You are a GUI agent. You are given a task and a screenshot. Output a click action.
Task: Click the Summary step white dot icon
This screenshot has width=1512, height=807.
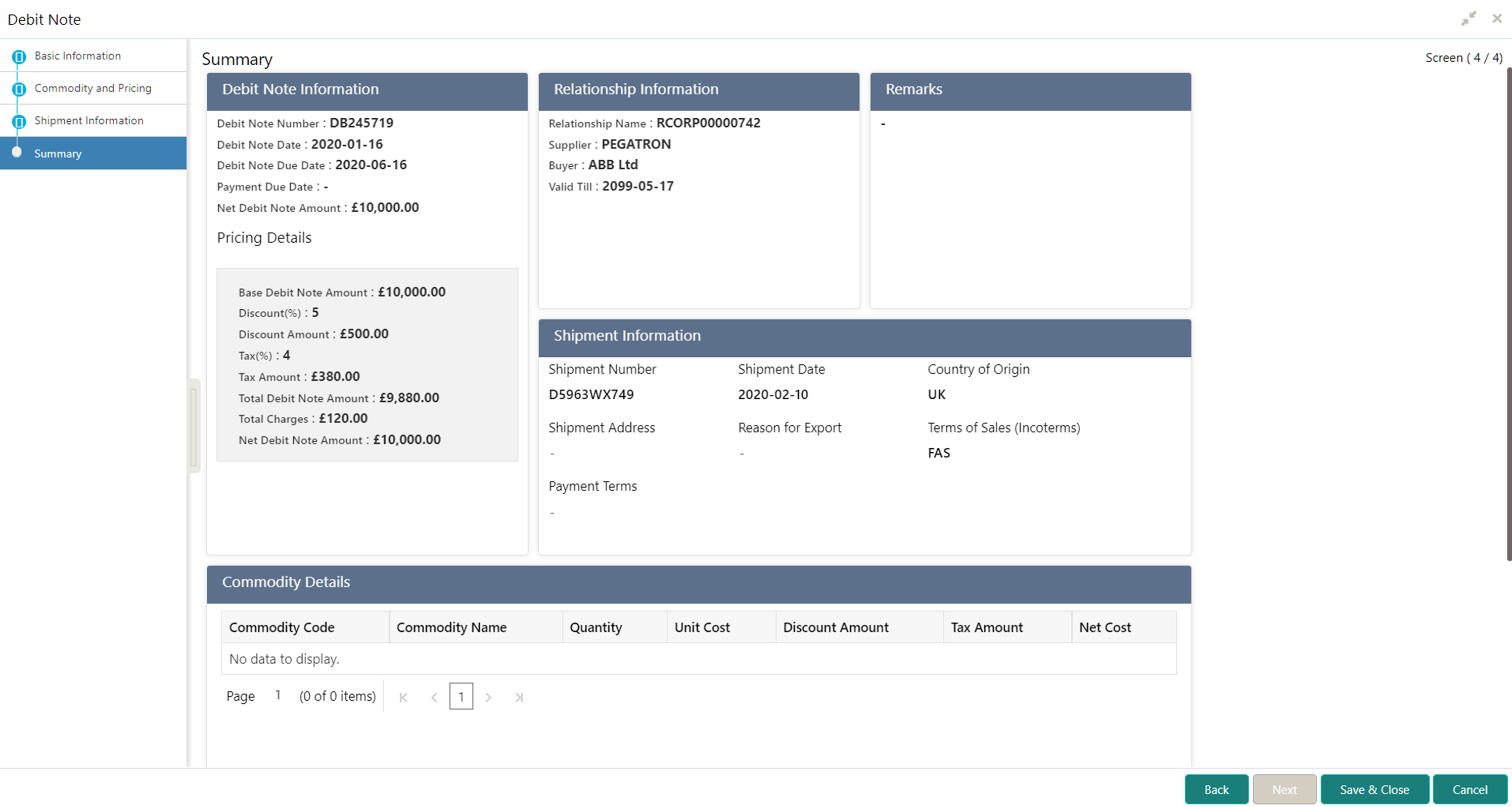(x=17, y=153)
